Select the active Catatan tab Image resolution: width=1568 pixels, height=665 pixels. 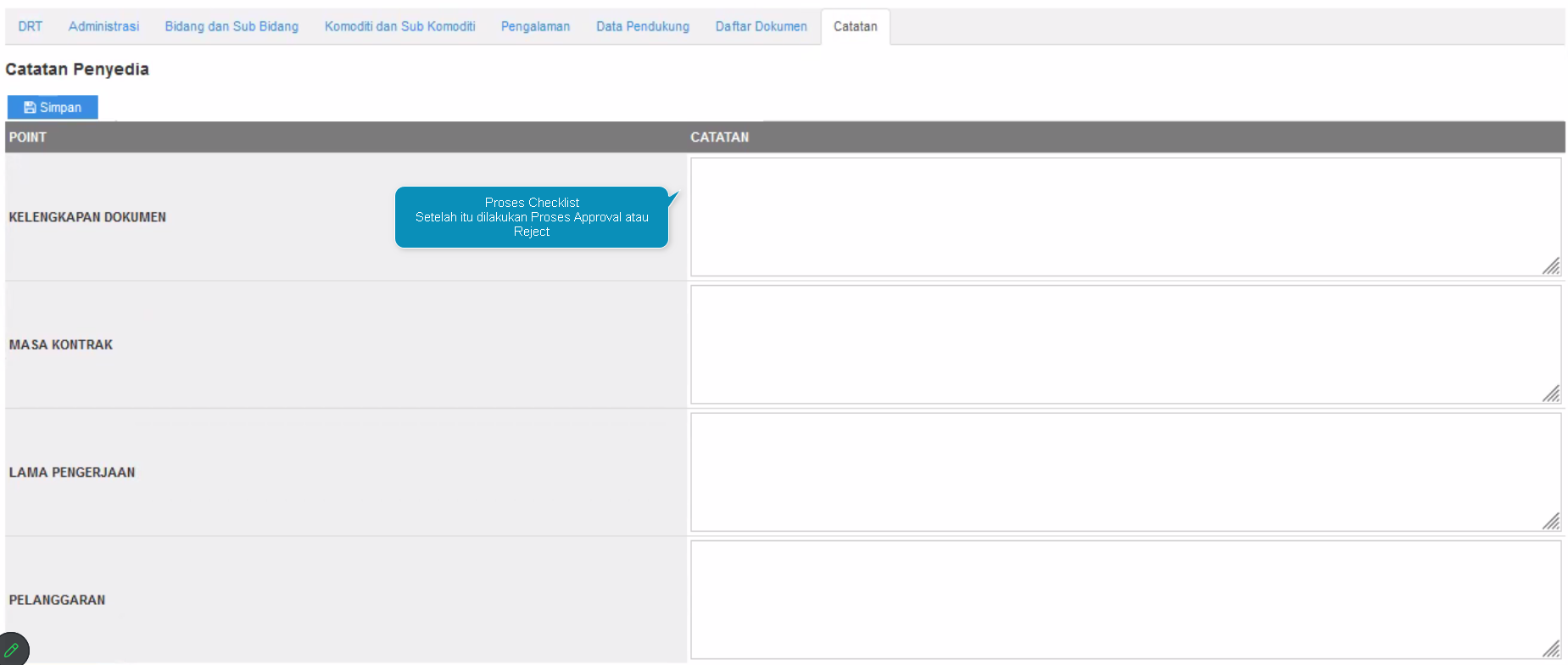coord(855,26)
